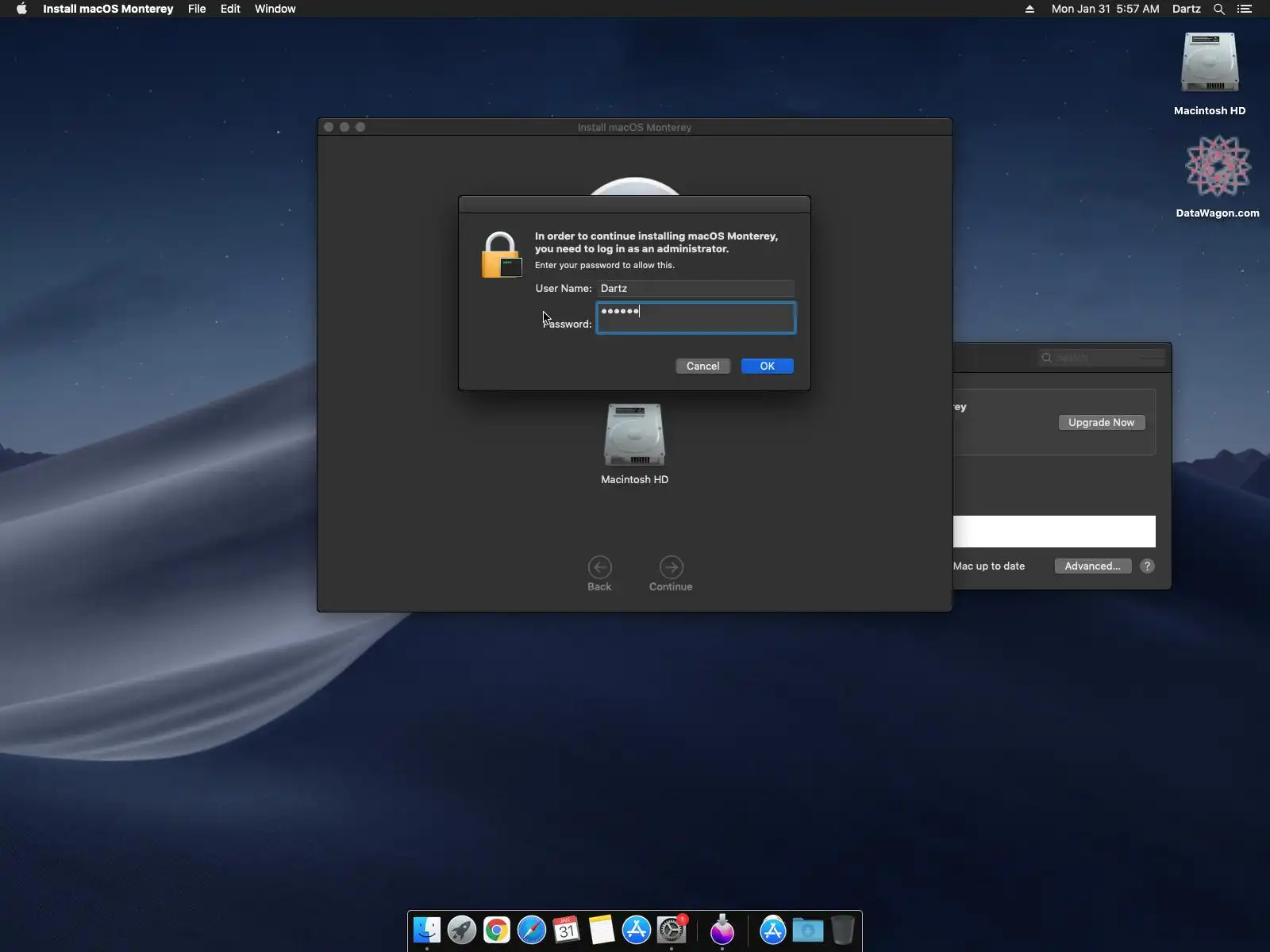Open the App Store stack beside Downloads
Viewport: 1270px width, 952px height.
coord(773,930)
